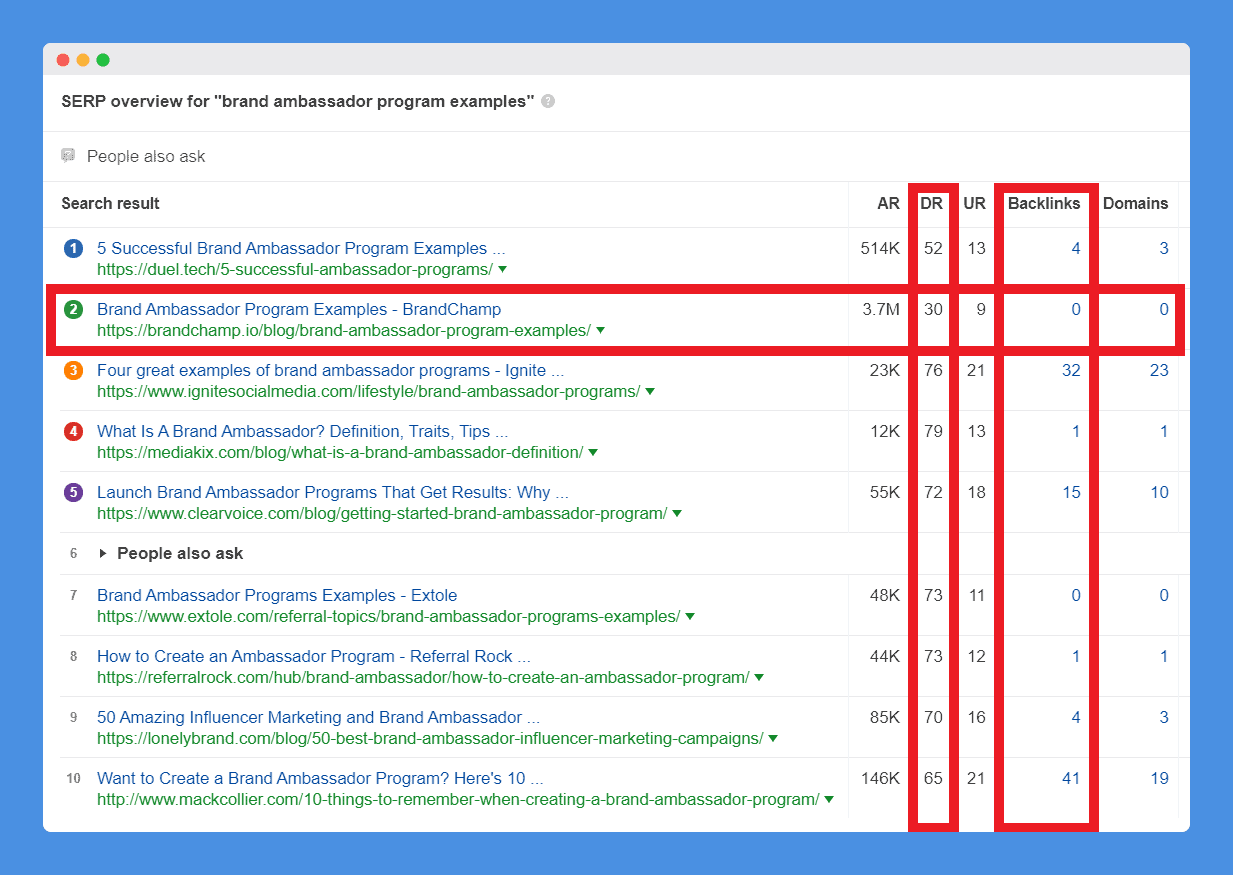Image resolution: width=1233 pixels, height=875 pixels.
Task: Open the 4 backlinks for the lonelybrand result
Action: [1076, 717]
